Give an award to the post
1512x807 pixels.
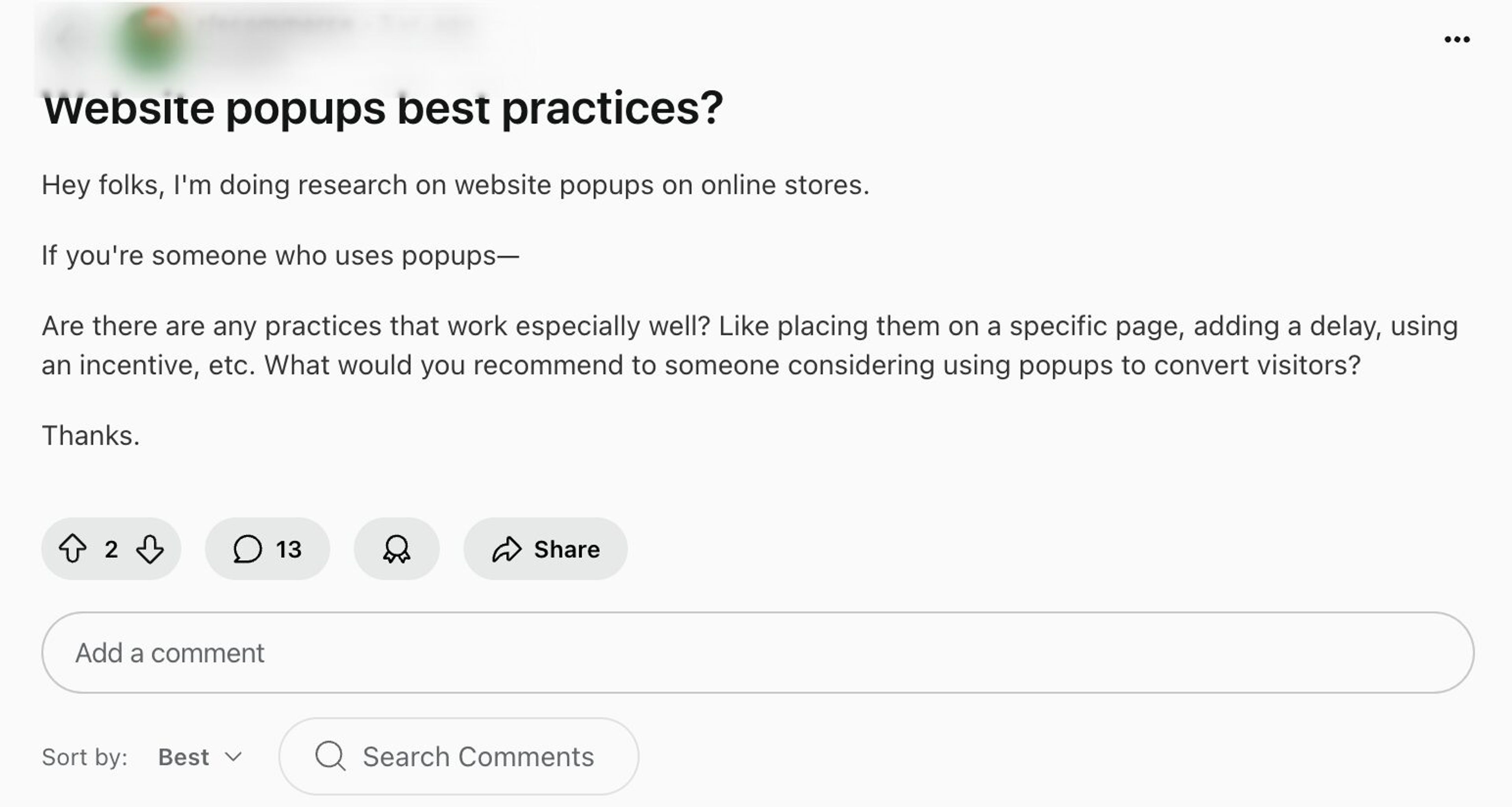[397, 549]
